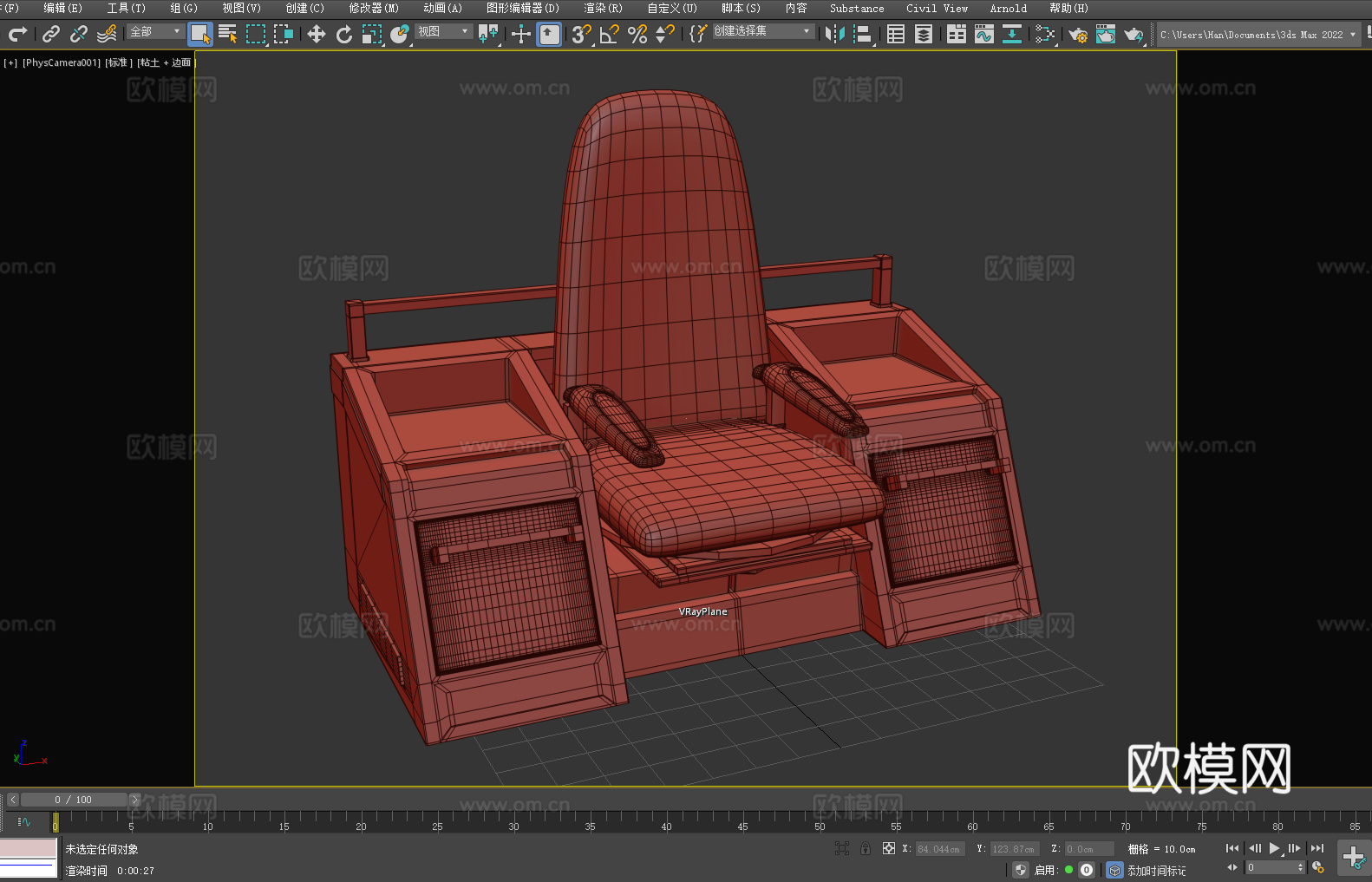Toggle Spinner Snap
This screenshot has height=882, width=1372.
tap(665, 34)
